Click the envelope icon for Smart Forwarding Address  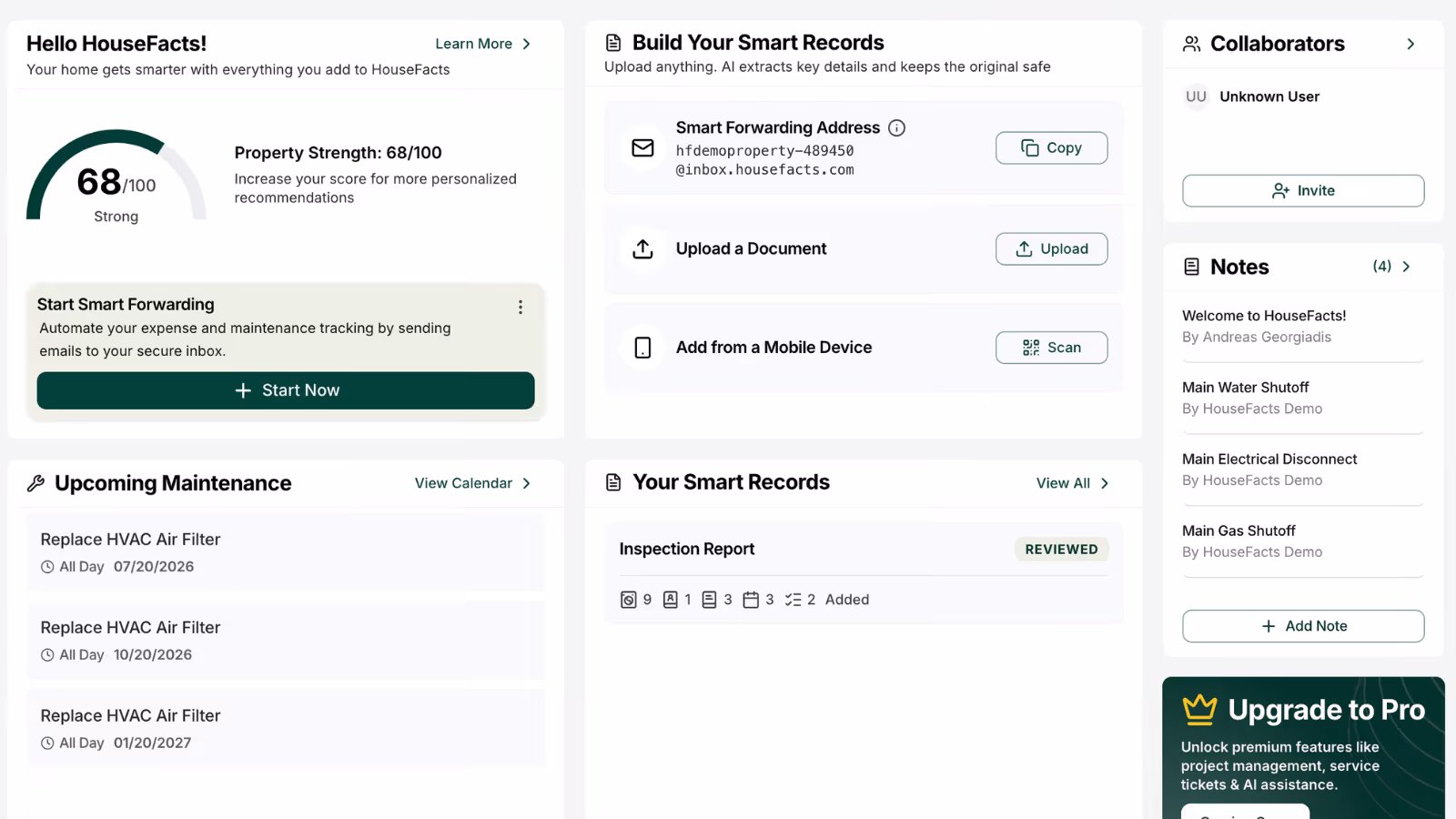tap(642, 147)
